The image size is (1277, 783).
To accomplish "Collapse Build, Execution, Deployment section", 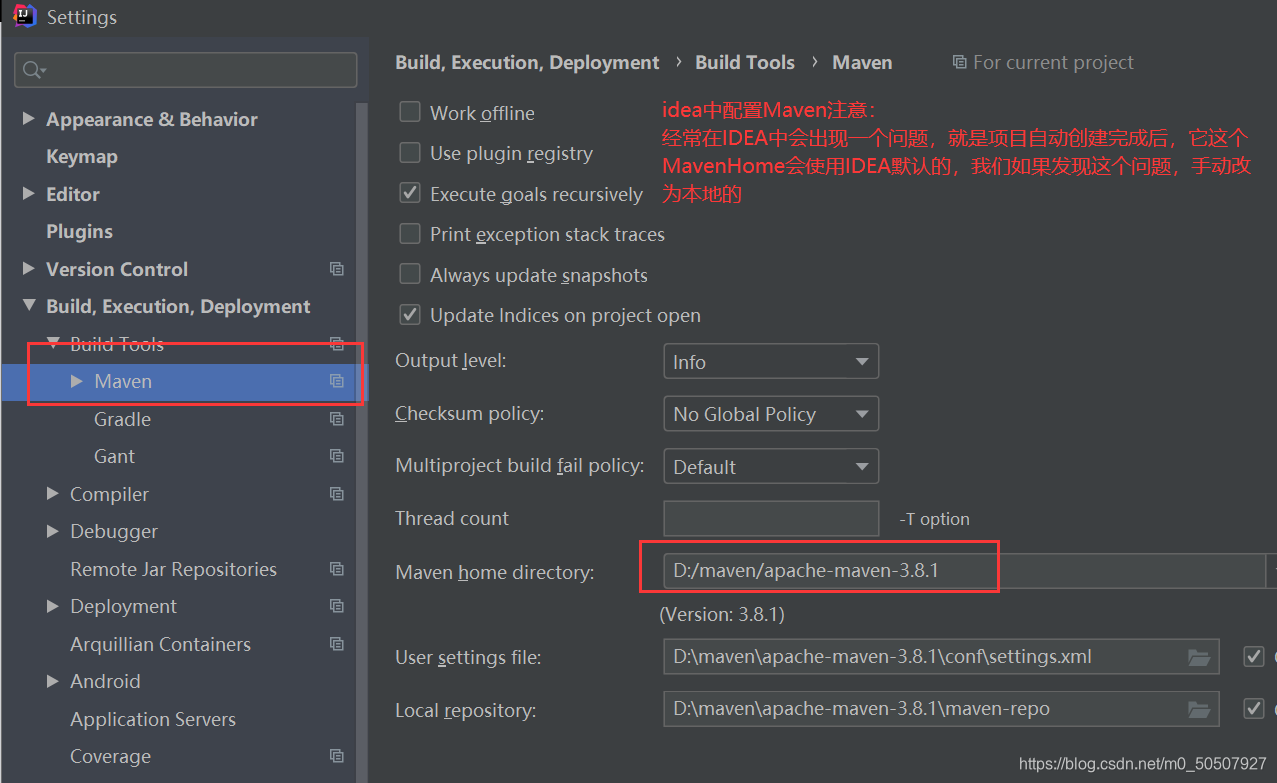I will pyautogui.click(x=28, y=306).
